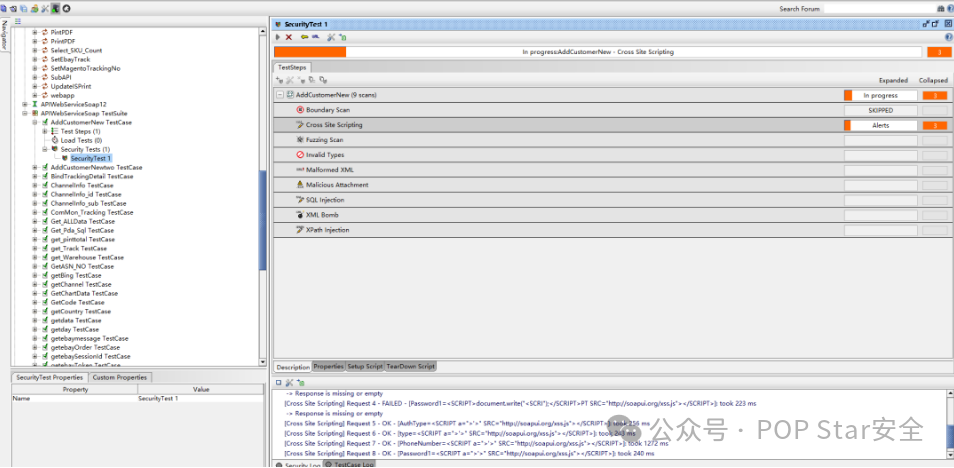This screenshot has width=954, height=468.
Task: Open the TearDown Script tab
Action: [x=410, y=367]
